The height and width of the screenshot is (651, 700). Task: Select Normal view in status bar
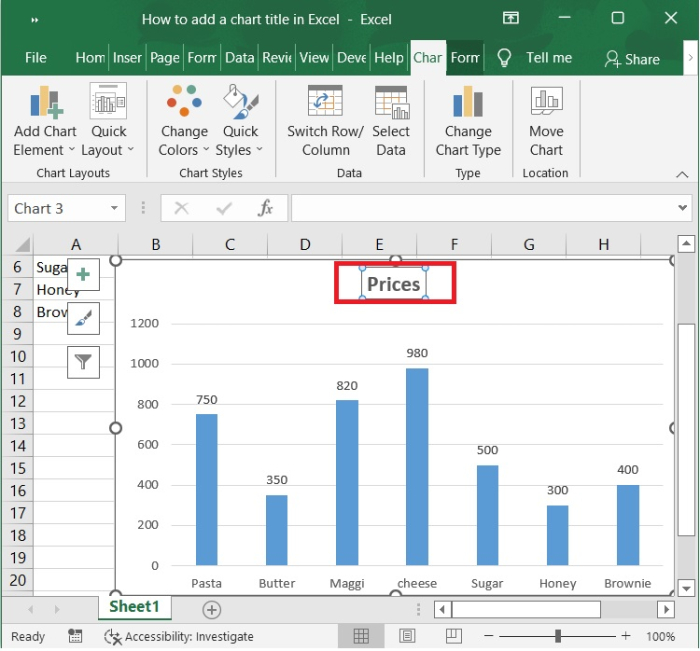[x=361, y=636]
